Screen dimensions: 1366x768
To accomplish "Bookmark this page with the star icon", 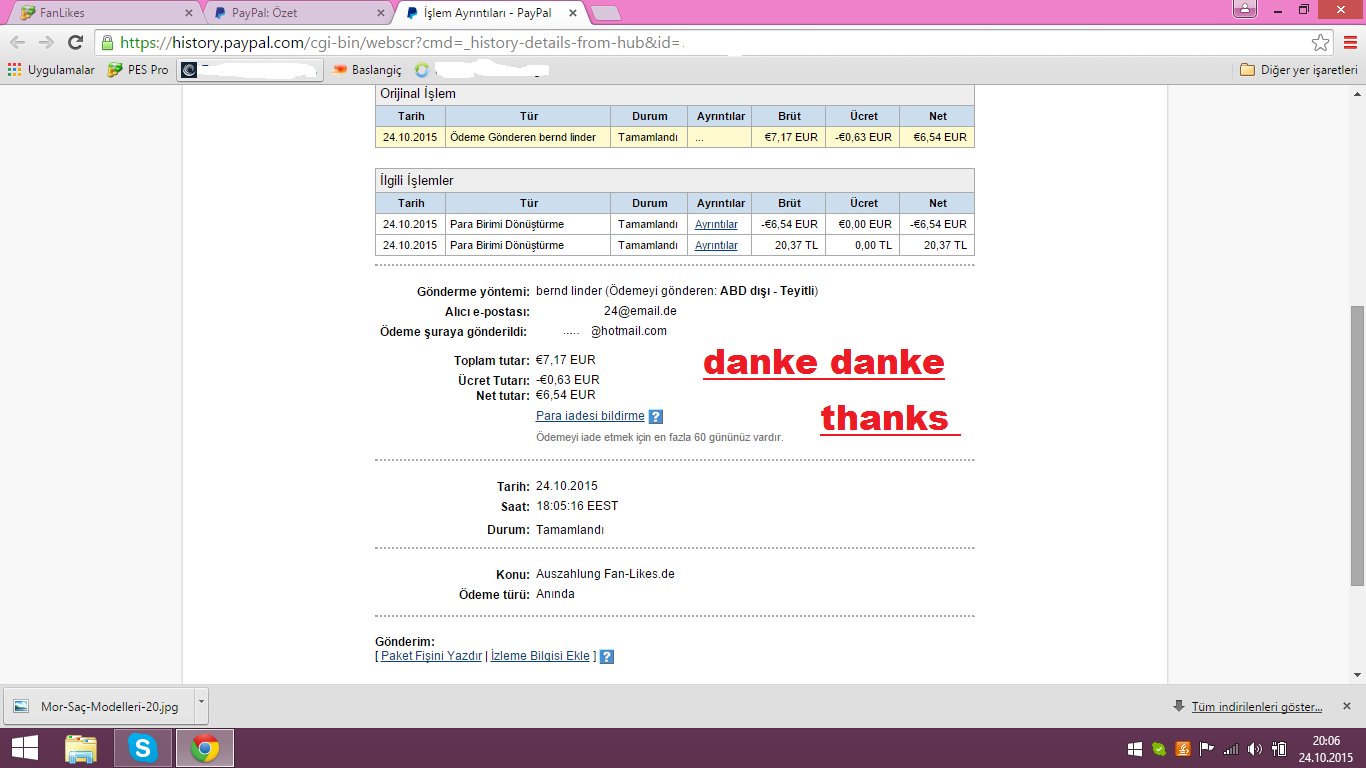I will point(1320,43).
